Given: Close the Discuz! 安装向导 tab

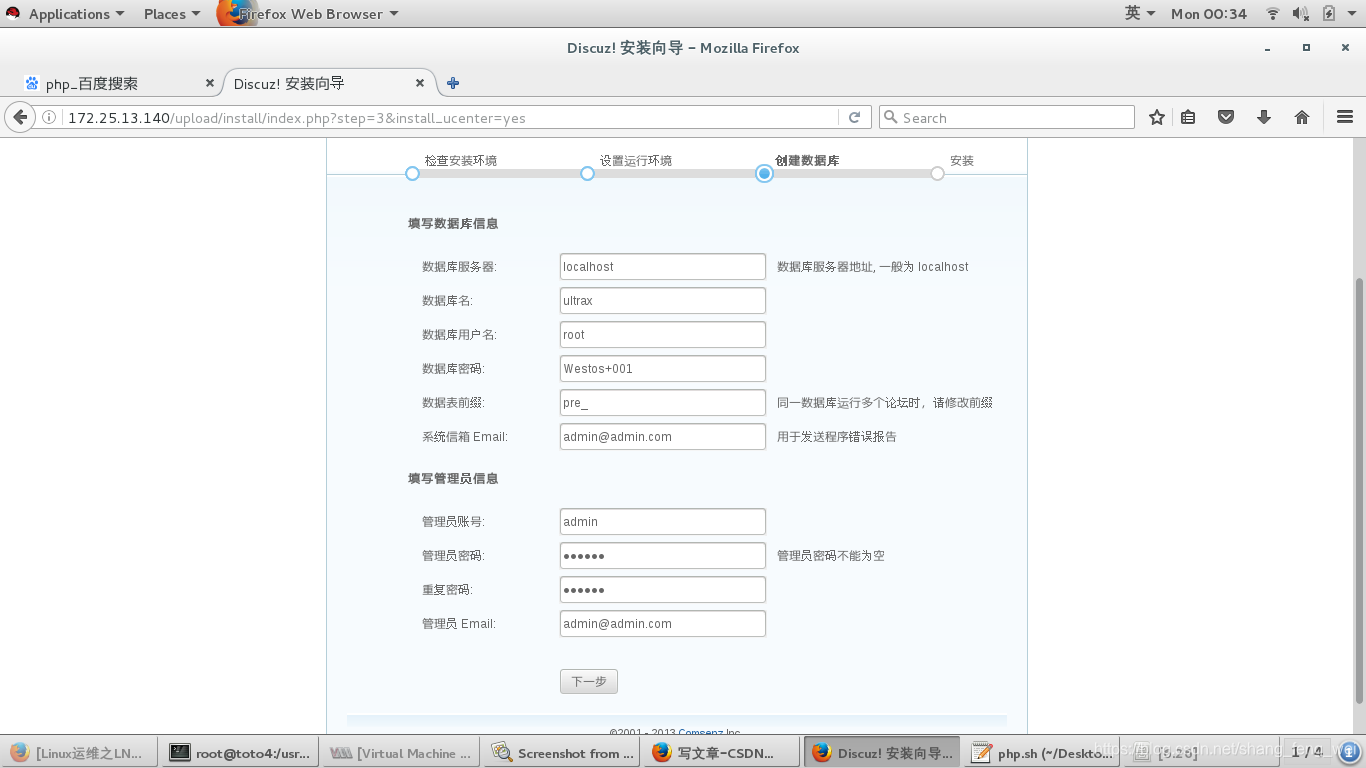Looking at the screenshot, I should [420, 83].
